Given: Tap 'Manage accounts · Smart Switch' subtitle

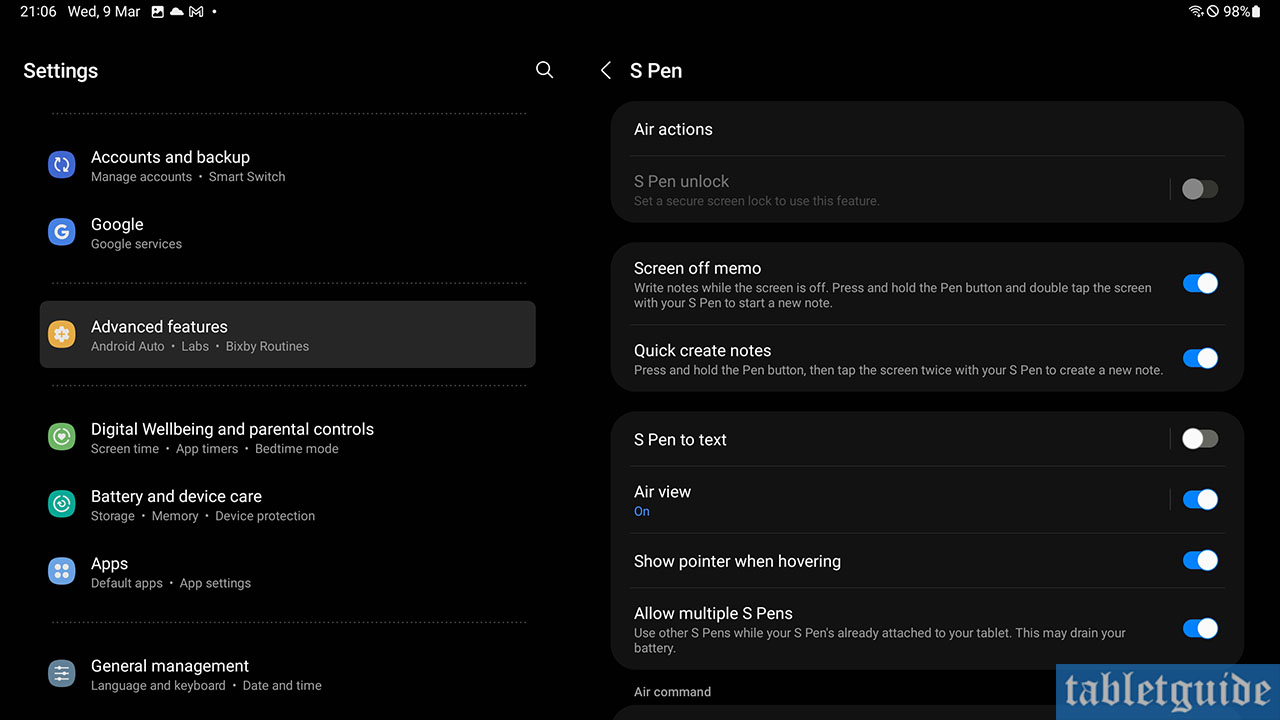Looking at the screenshot, I should coord(188,177).
